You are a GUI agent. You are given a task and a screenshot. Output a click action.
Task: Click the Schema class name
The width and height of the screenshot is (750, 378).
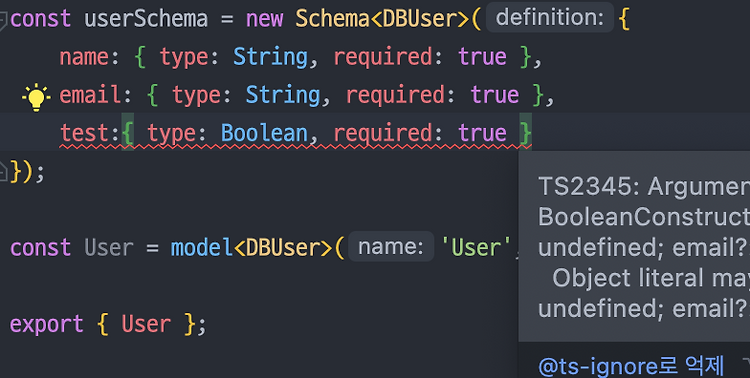pyautogui.click(x=332, y=19)
